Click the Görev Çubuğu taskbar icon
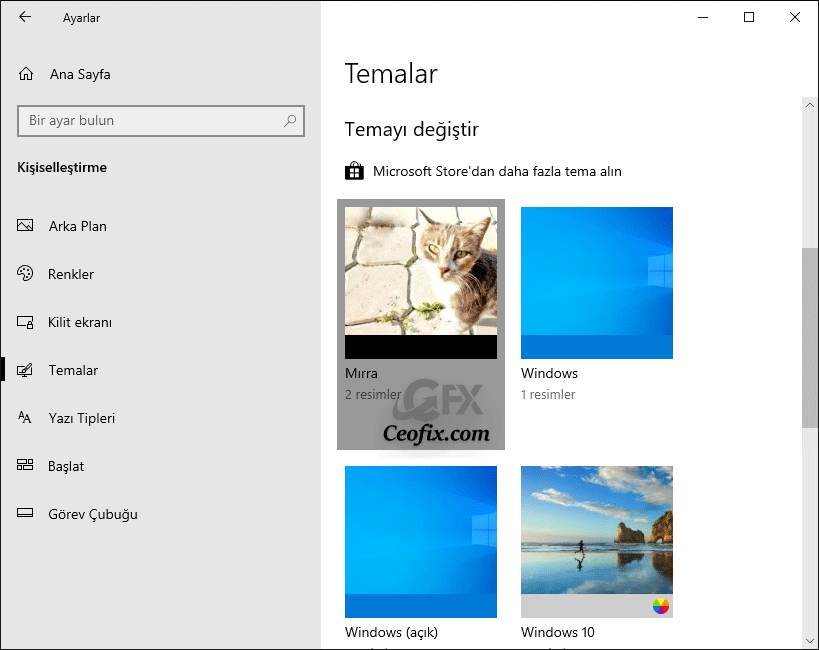Image resolution: width=819 pixels, height=650 pixels. (25, 513)
